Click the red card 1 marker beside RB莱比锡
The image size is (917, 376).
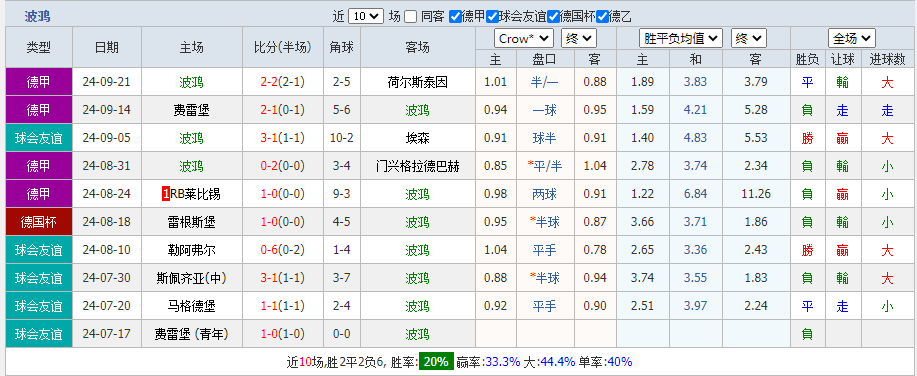(166, 194)
